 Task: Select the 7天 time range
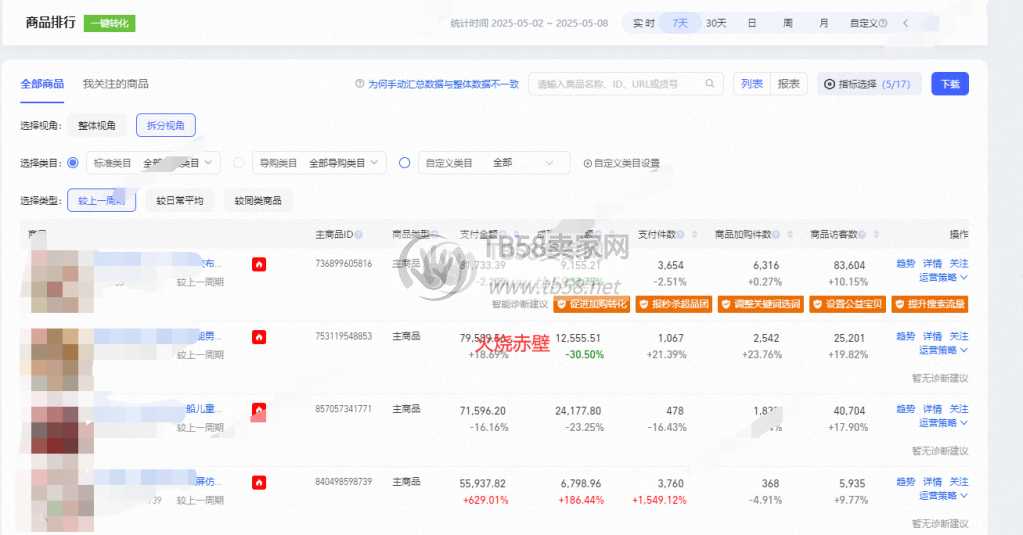(680, 23)
